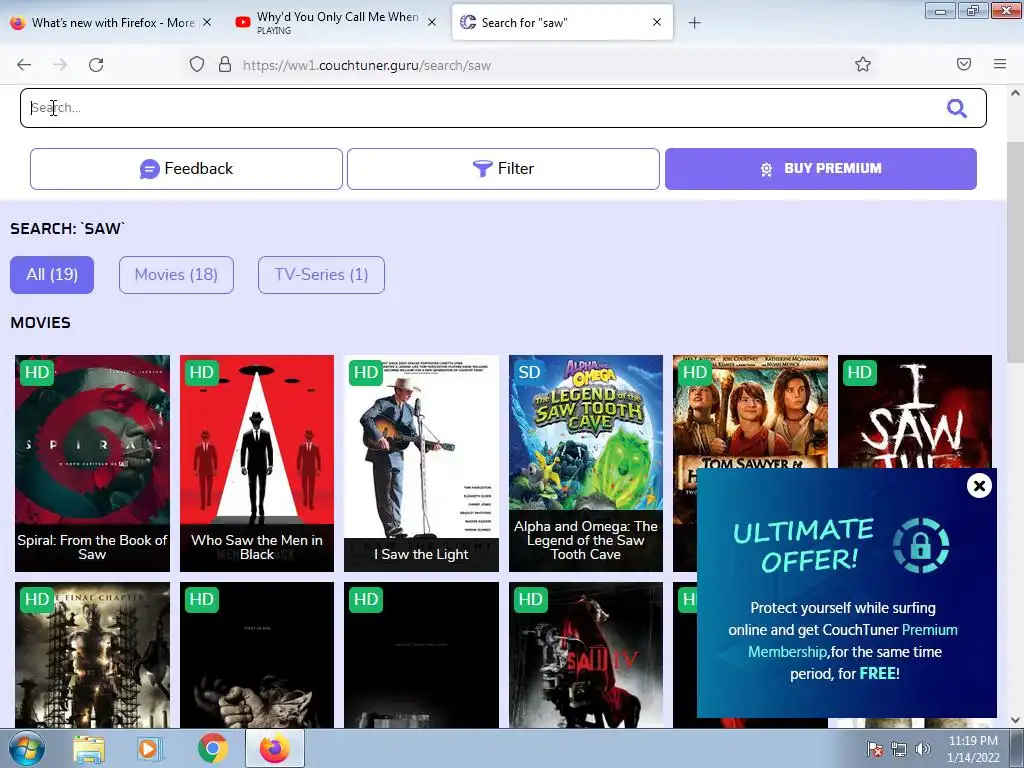Viewport: 1024px width, 768px height.
Task: Open the Saw IV movie poster
Action: pos(586,655)
